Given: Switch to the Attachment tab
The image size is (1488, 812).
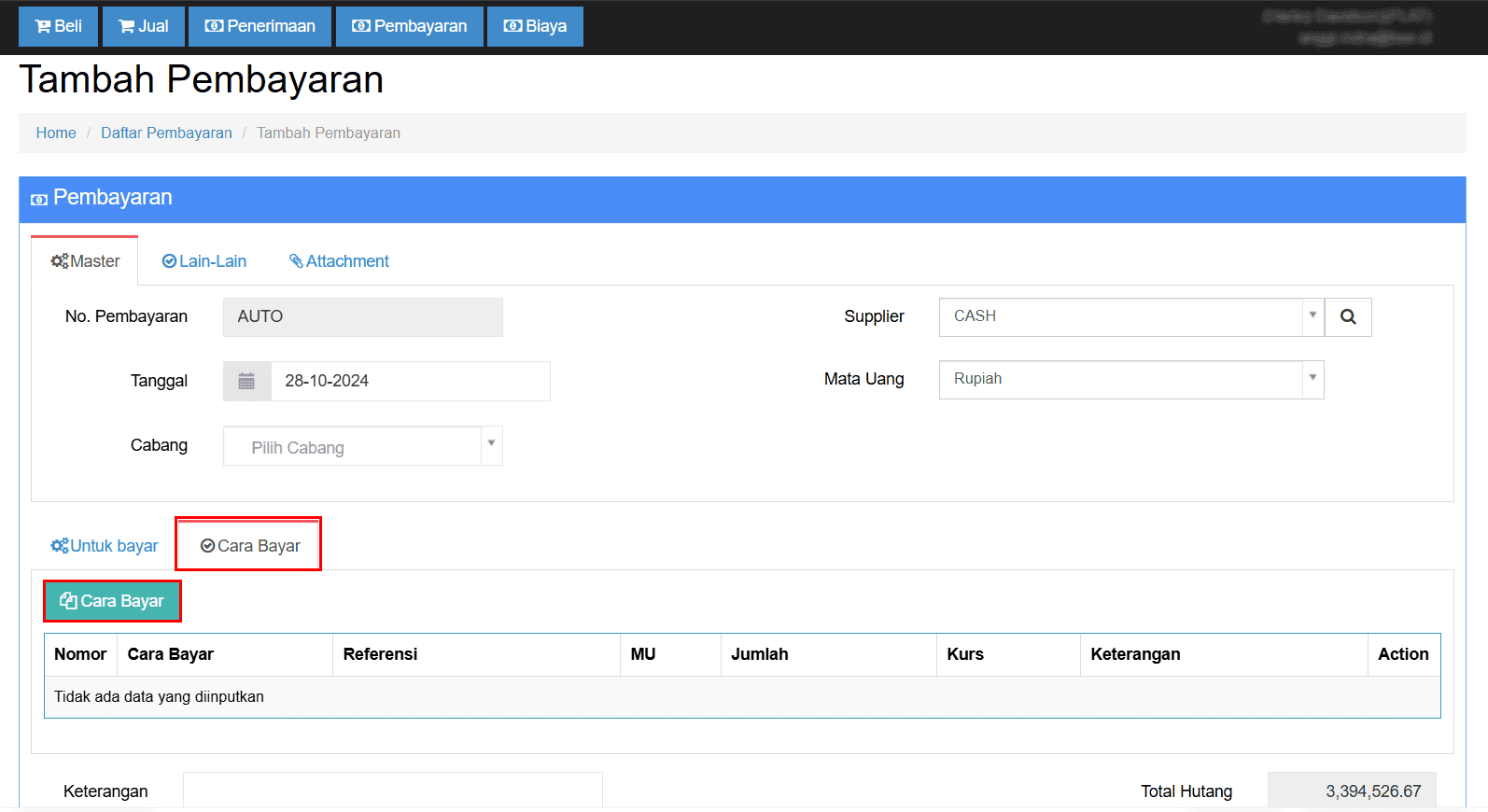Looking at the screenshot, I should [x=339, y=261].
